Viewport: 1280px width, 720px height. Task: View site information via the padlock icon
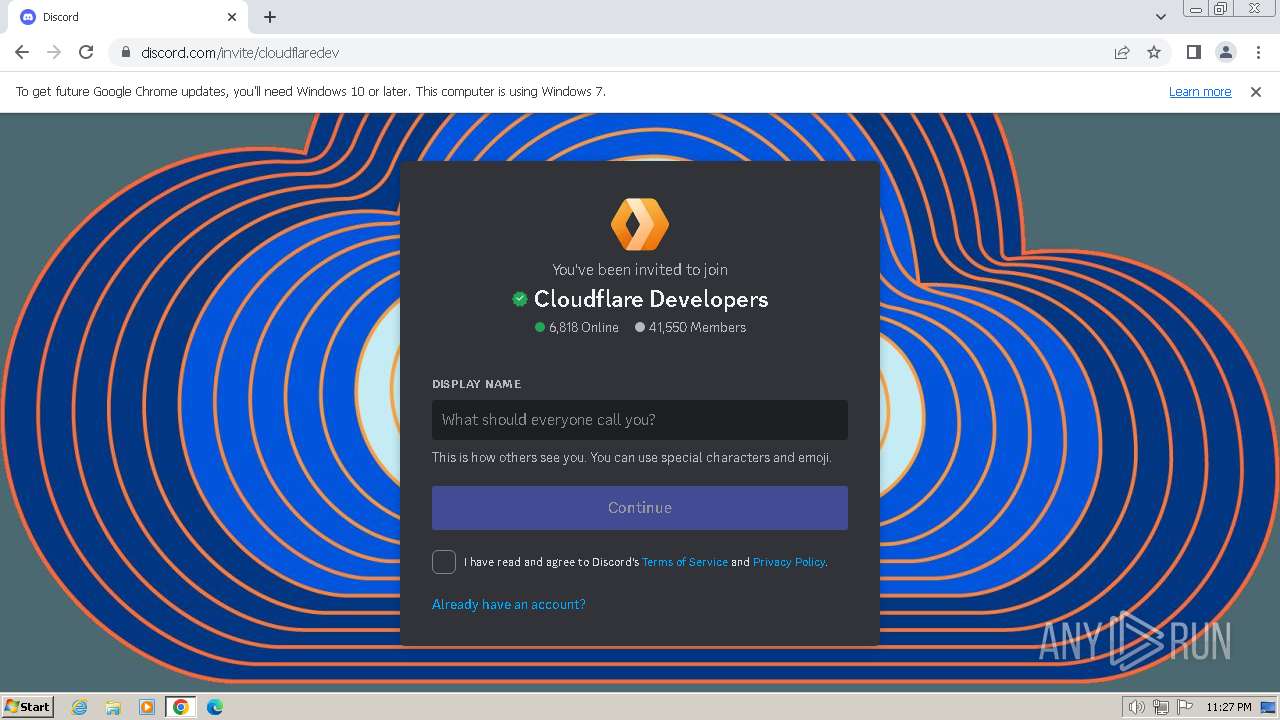(x=125, y=52)
